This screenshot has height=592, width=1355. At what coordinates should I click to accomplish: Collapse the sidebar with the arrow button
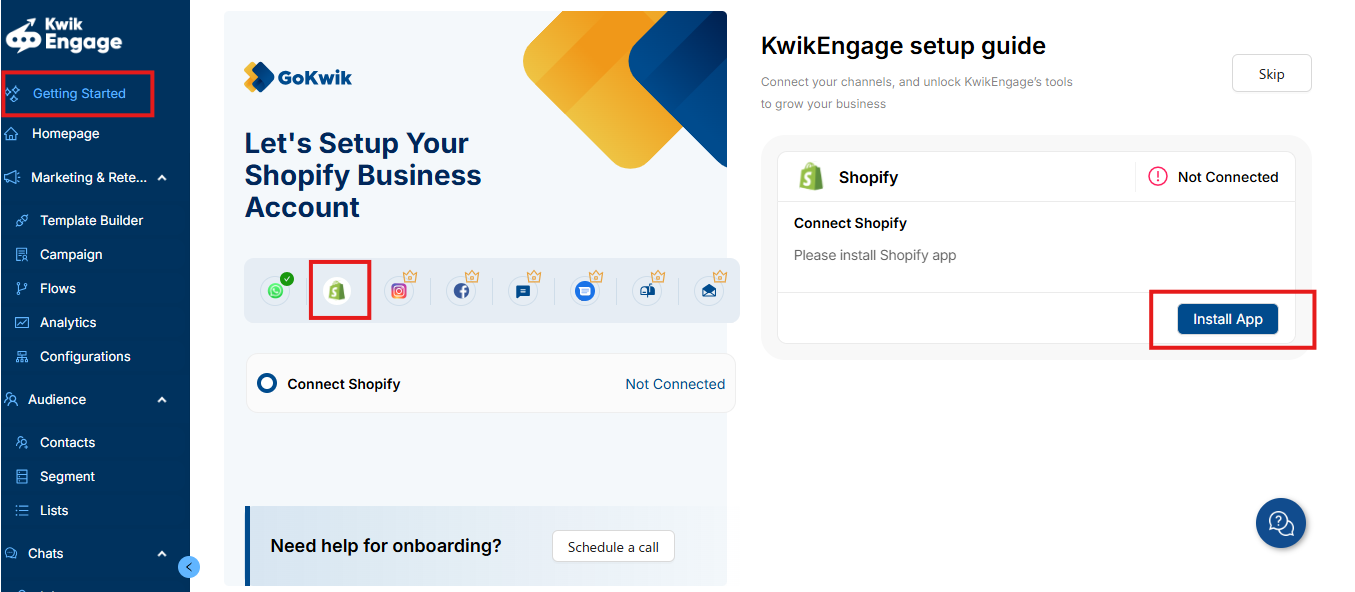pos(189,567)
